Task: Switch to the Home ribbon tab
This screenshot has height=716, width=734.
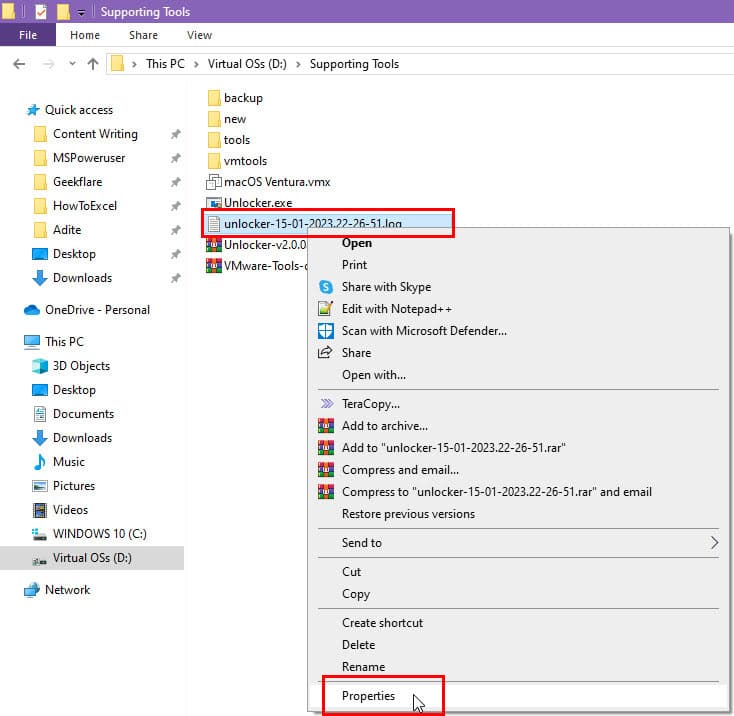Action: [85, 35]
